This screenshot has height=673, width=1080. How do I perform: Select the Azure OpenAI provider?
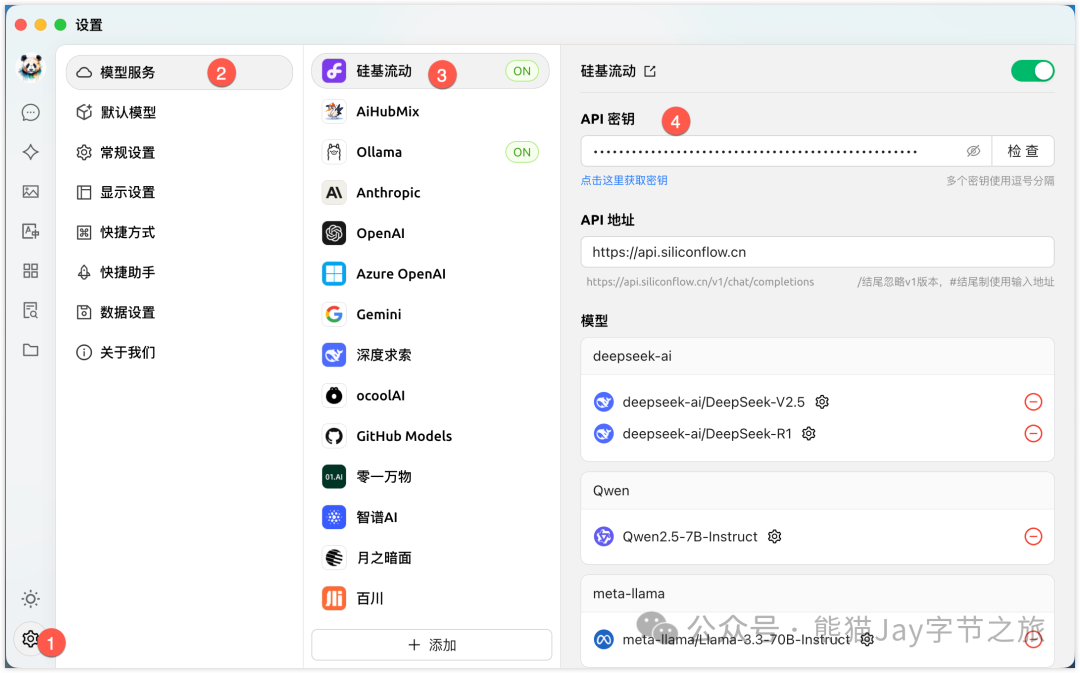(x=430, y=273)
